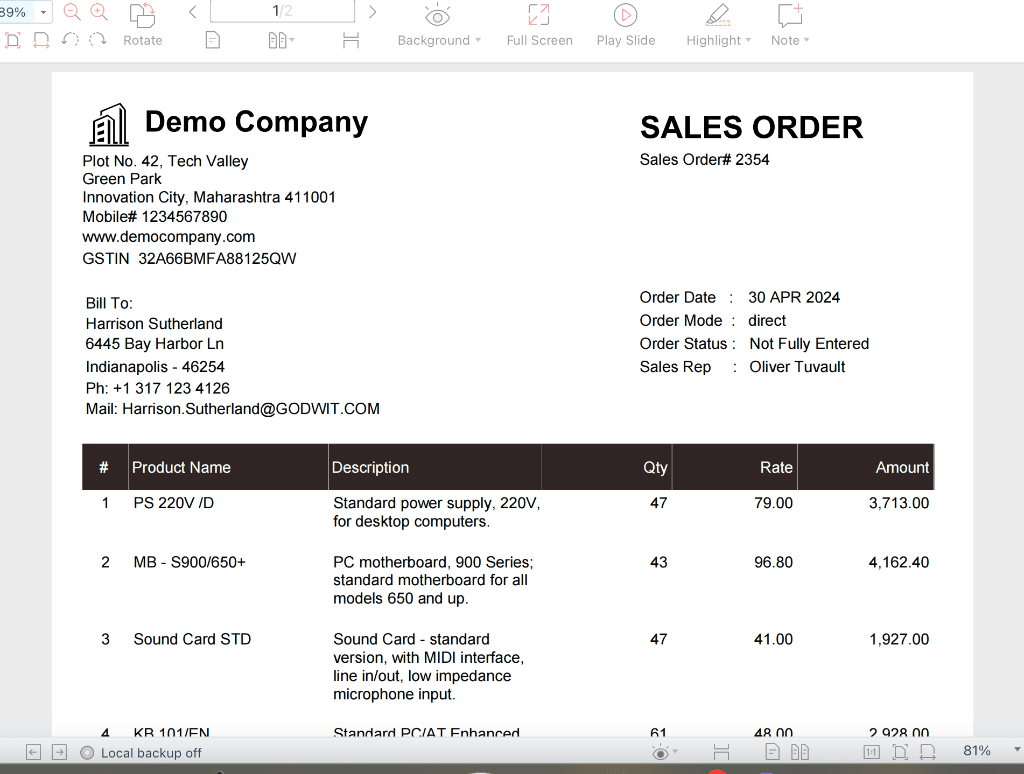The image size is (1024, 774).
Task: Click the amount 1,927.00
Action: [899, 639]
